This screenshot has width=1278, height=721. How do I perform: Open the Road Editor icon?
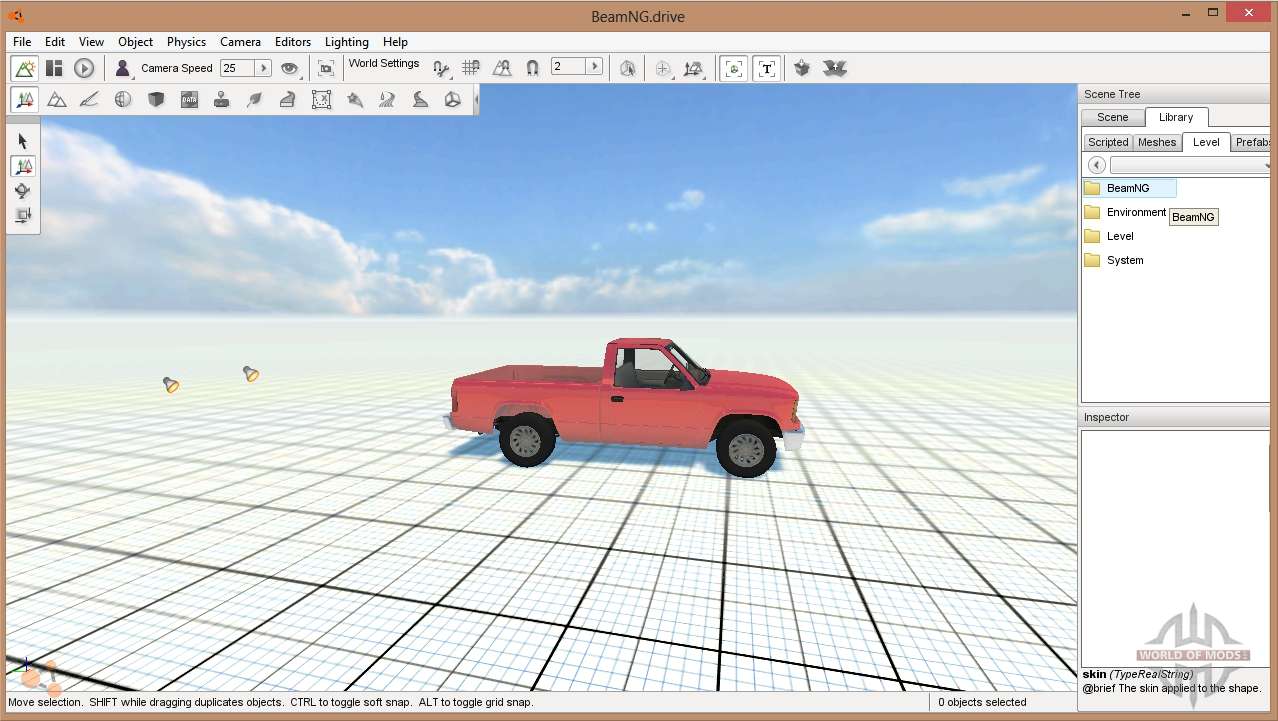point(420,99)
